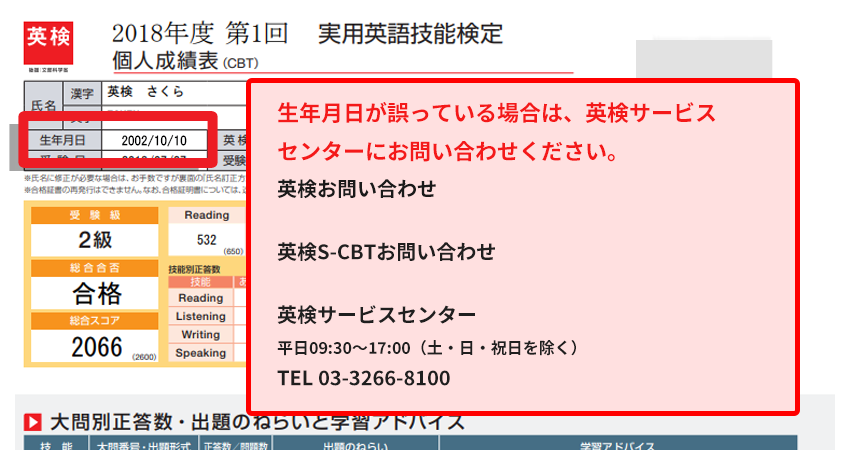Click the 2018年度 第1回 heading
Image resolution: width=850 pixels, height=450 pixels.
[199, 34]
